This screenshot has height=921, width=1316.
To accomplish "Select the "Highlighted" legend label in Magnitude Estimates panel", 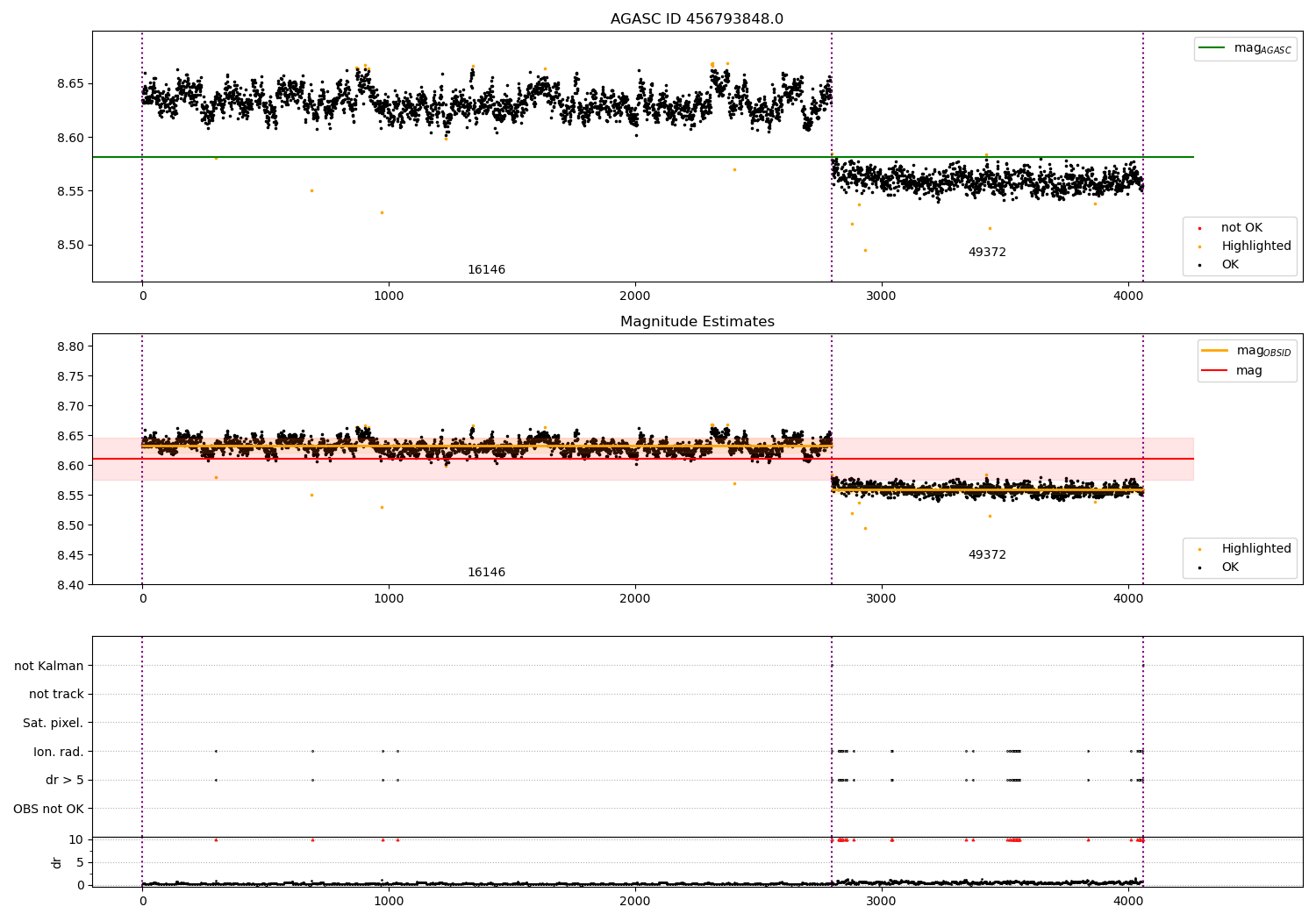I will pos(1256,549).
